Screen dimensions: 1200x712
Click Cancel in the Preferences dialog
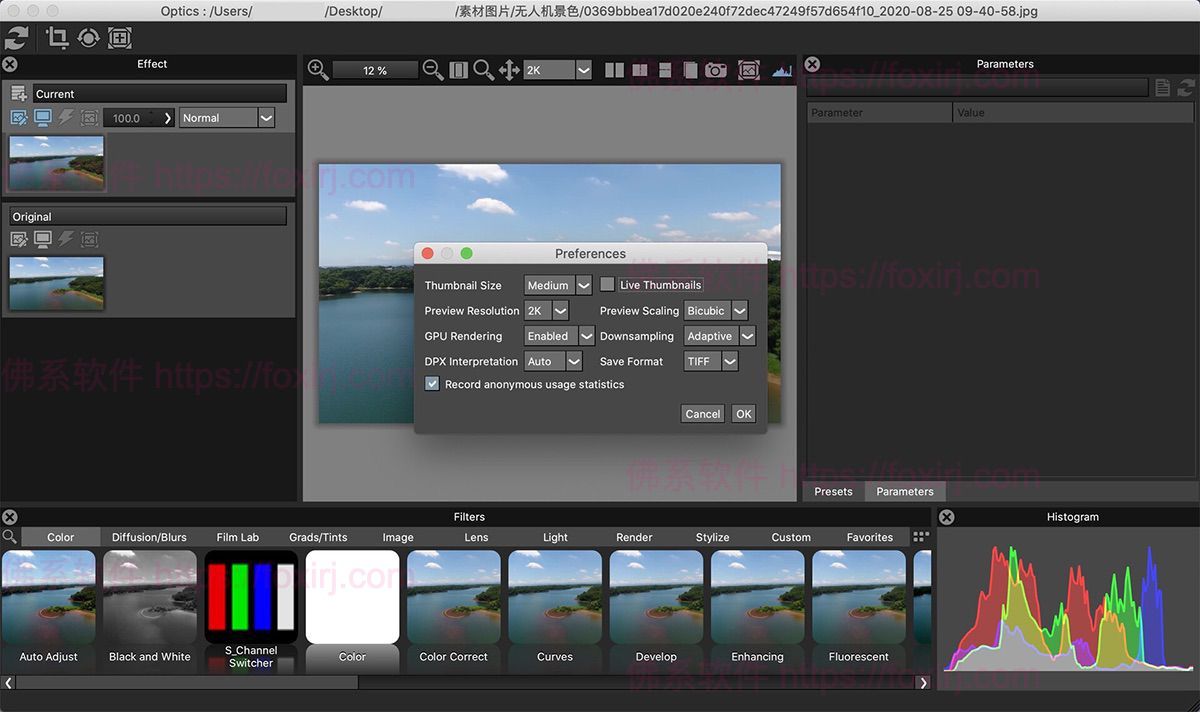pyautogui.click(x=702, y=413)
